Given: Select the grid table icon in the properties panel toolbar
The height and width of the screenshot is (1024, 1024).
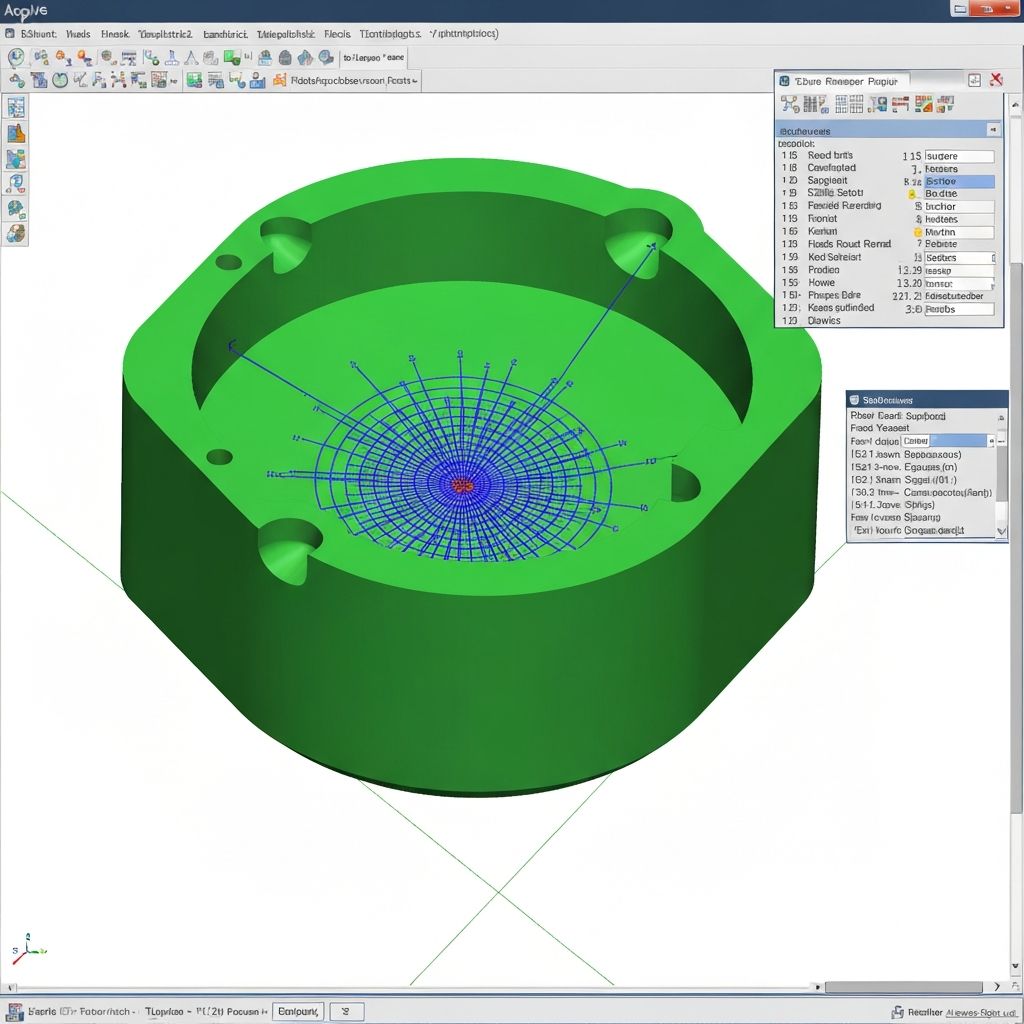Looking at the screenshot, I should pos(843,105).
